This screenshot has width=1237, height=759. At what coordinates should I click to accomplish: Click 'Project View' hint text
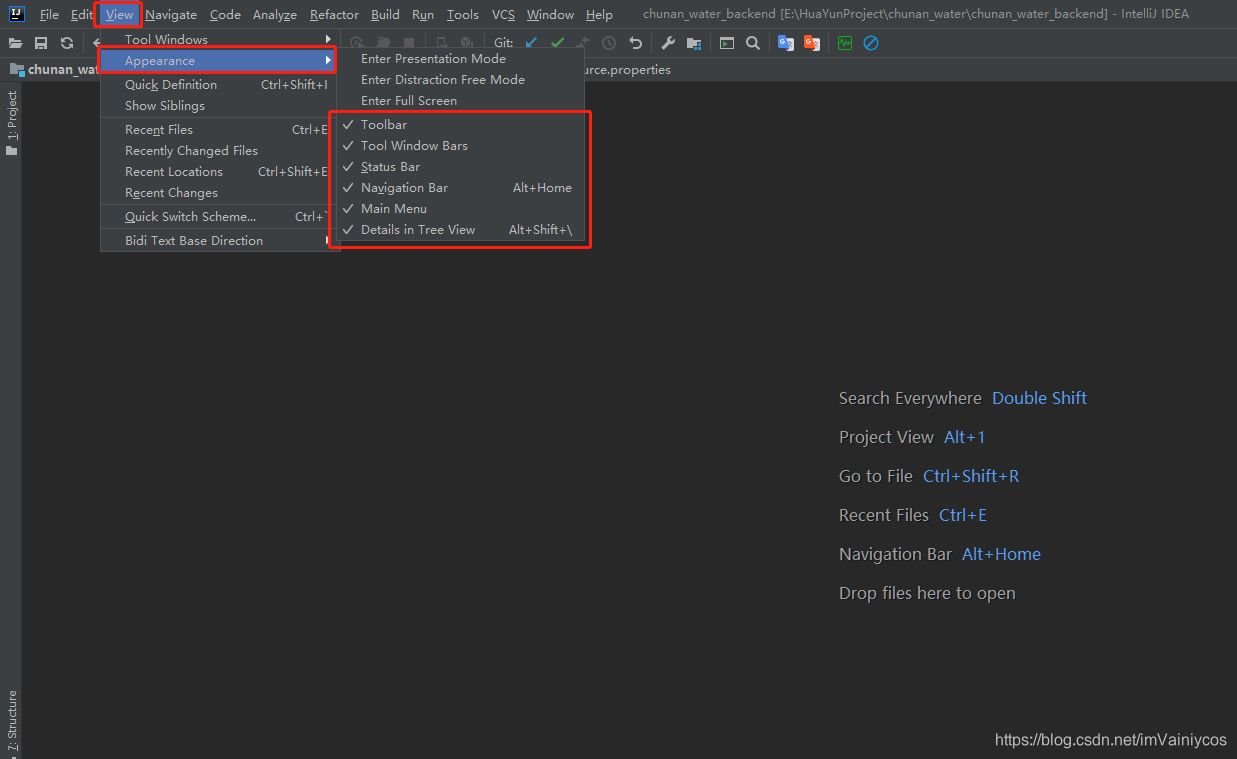click(886, 437)
